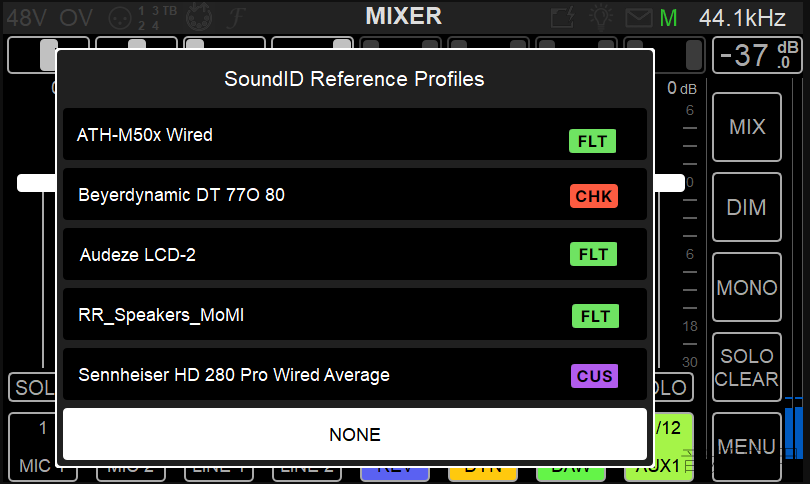Click the script F function icon
810x484 pixels.
tap(236, 18)
